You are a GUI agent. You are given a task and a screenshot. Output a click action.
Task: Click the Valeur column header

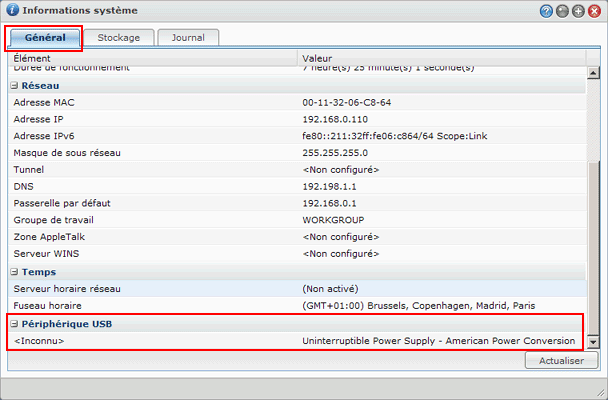[x=442, y=58]
